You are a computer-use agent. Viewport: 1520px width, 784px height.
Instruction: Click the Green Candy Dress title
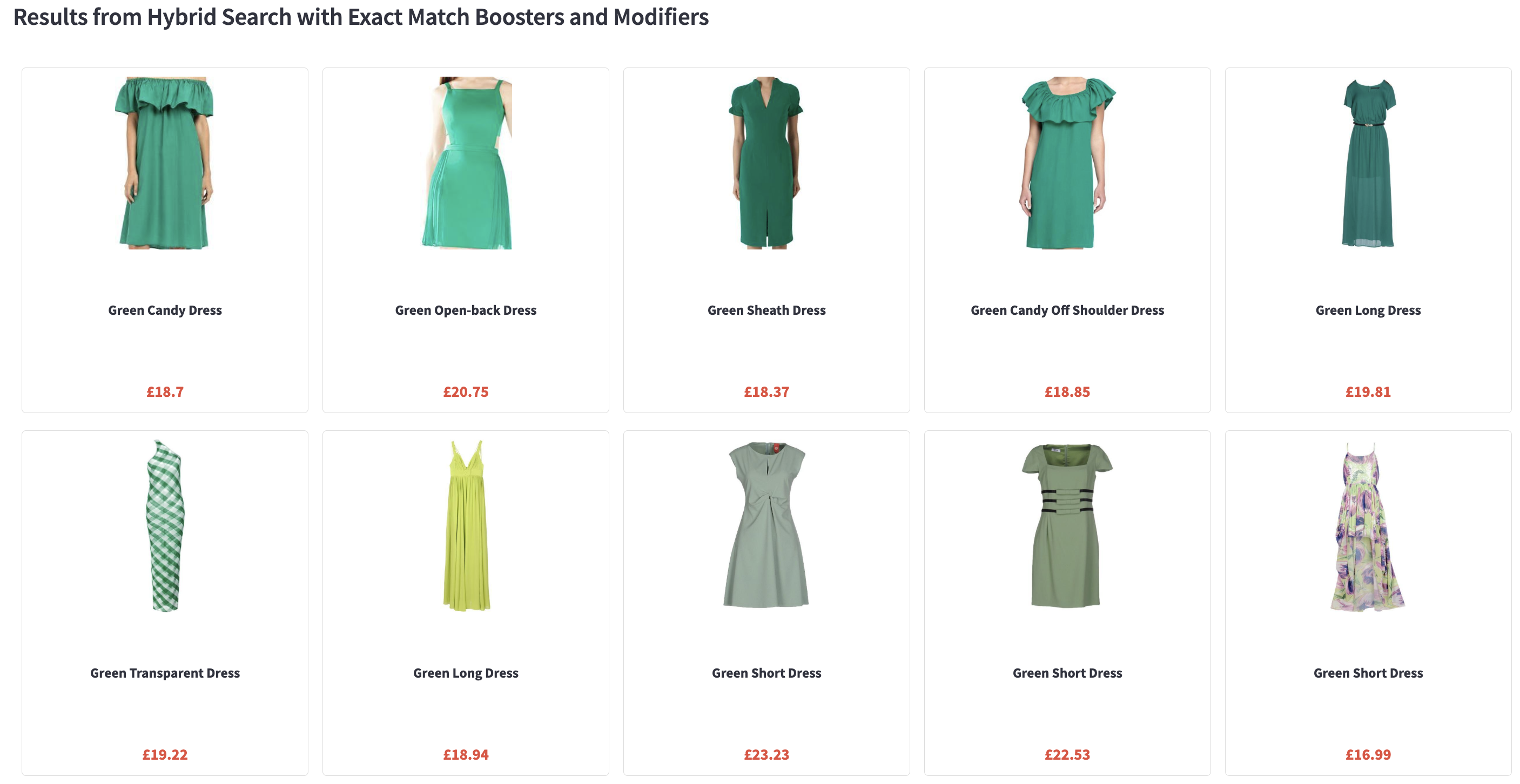[x=165, y=310]
